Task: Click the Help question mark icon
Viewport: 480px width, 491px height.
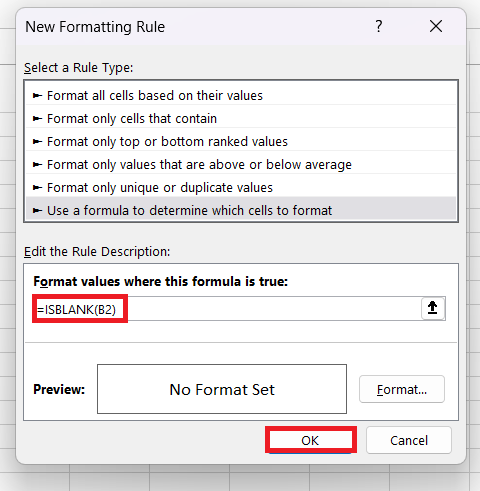Action: 379,26
